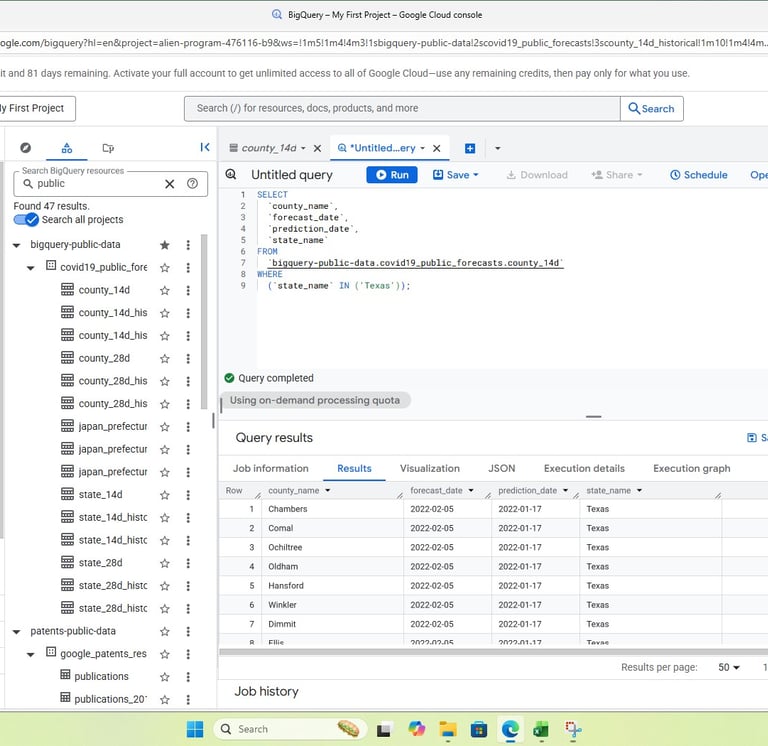Image resolution: width=768 pixels, height=746 pixels.
Task: Open the Explorer compass icon in the left panel
Action: (25, 147)
